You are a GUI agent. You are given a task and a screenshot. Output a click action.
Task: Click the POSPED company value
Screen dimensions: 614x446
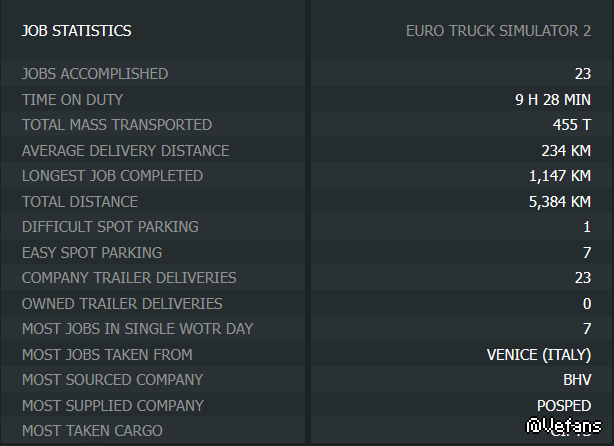(x=564, y=406)
